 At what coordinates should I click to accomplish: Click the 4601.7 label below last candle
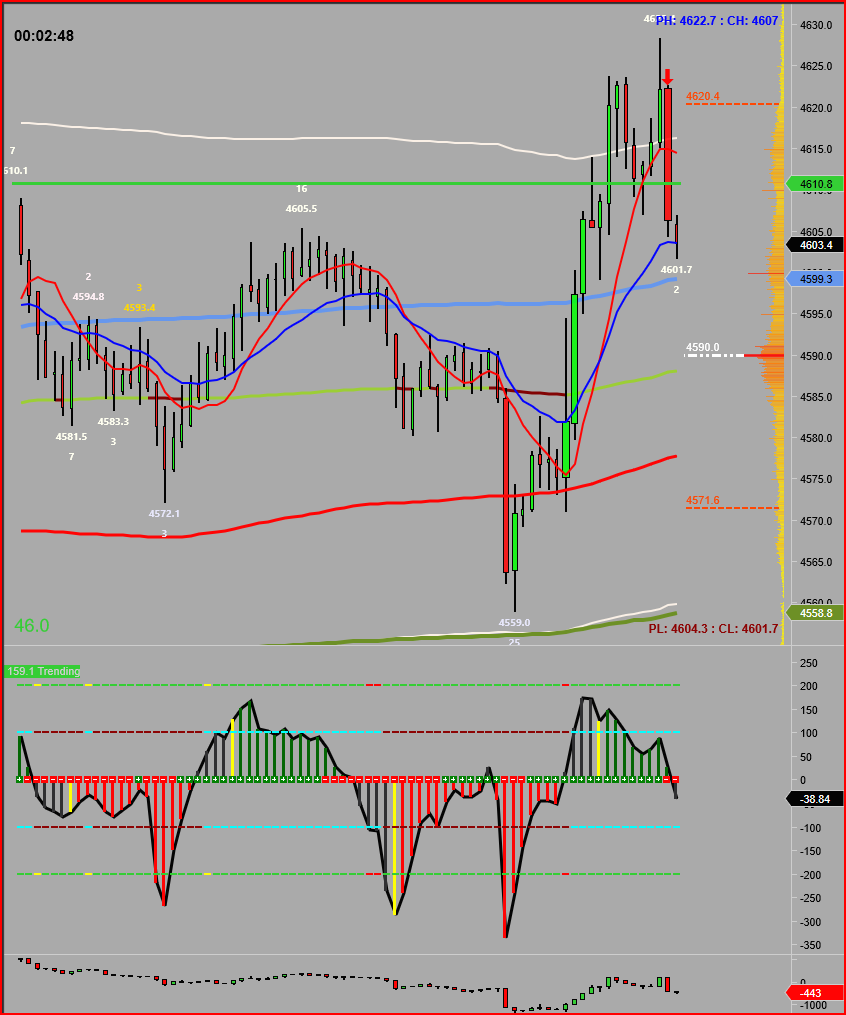point(676,269)
